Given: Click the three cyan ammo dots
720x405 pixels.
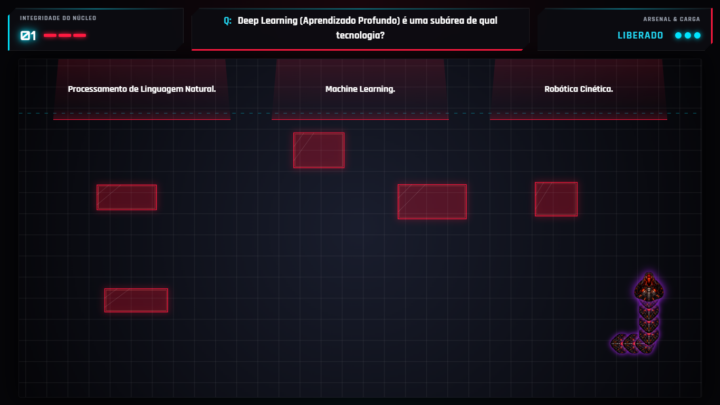Looking at the screenshot, I should [687, 35].
